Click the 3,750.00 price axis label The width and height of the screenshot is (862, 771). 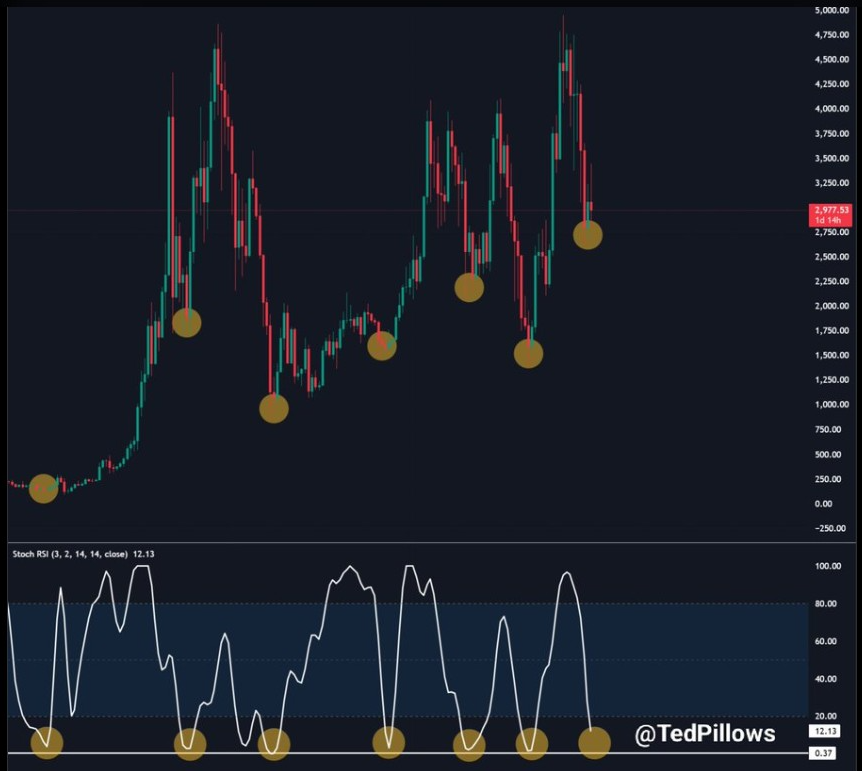coord(832,134)
